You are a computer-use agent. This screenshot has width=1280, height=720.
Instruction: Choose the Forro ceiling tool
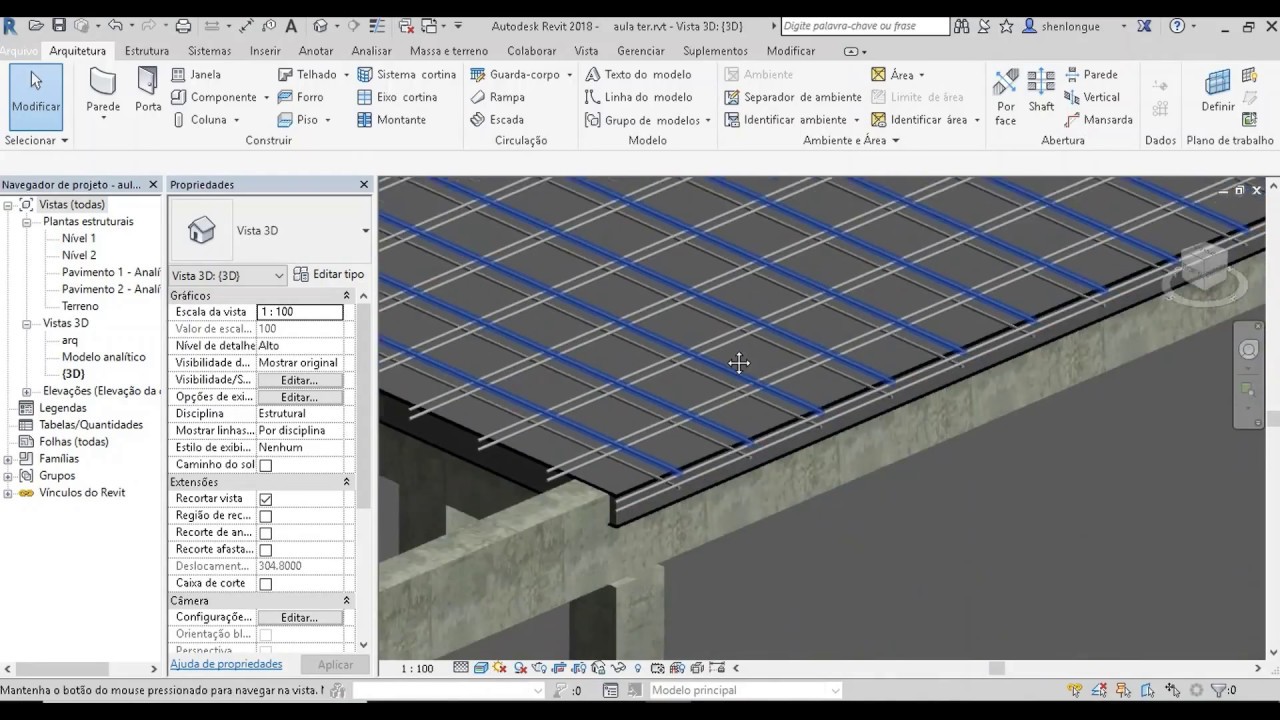[x=300, y=97]
